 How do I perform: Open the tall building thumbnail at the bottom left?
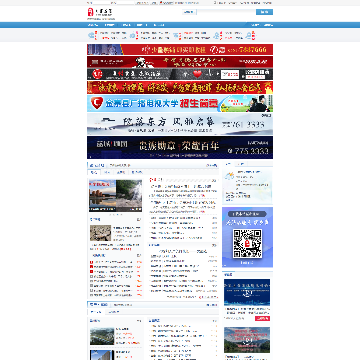click(102, 355)
